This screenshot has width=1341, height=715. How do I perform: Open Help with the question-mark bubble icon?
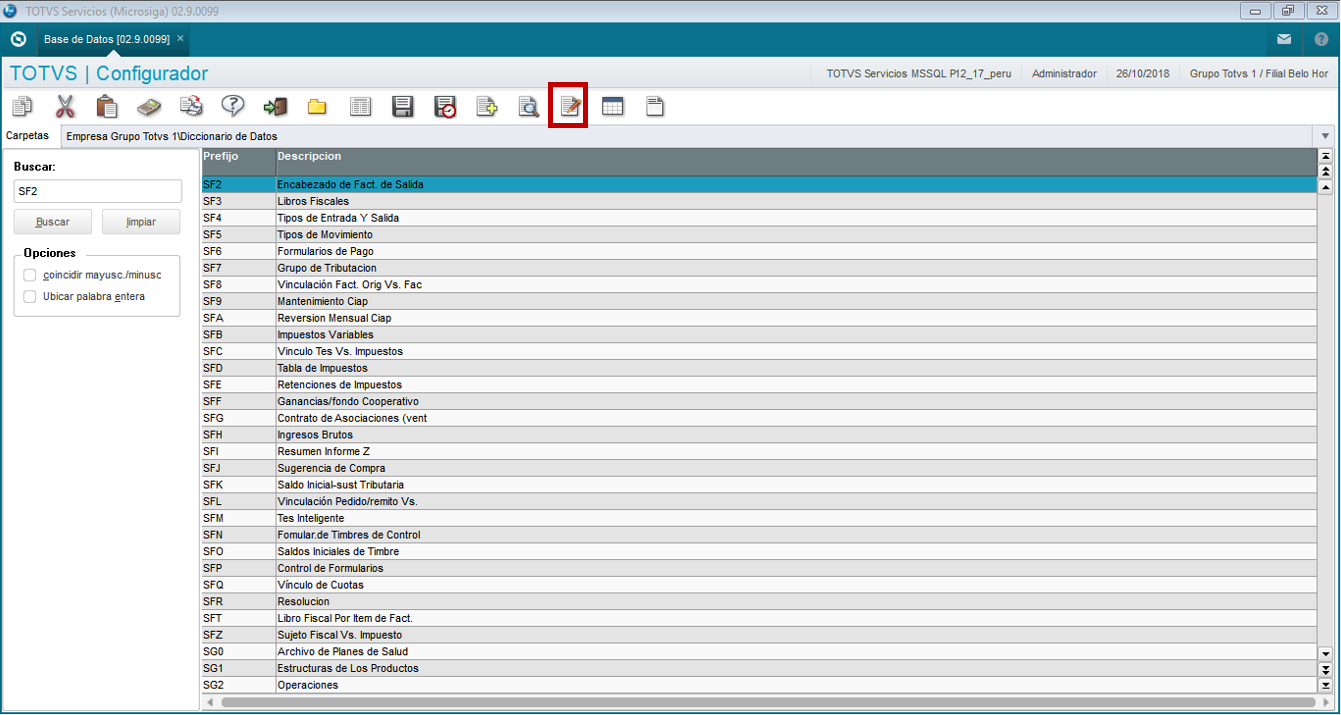click(x=233, y=106)
